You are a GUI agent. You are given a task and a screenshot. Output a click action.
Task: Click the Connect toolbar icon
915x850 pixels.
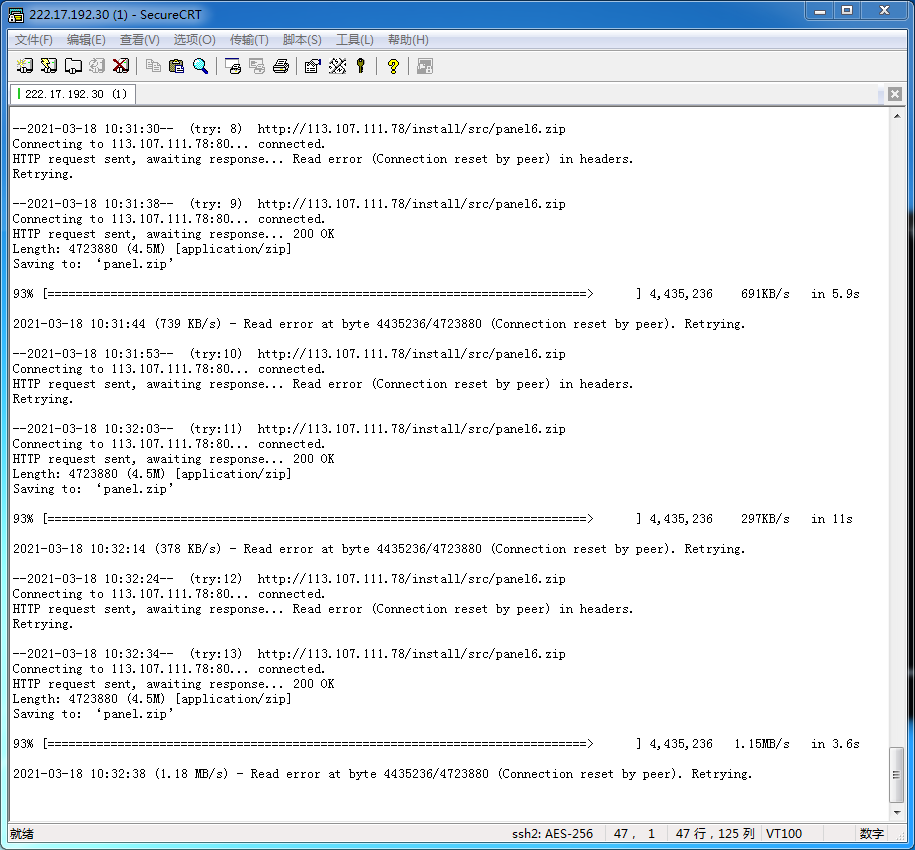pos(25,66)
